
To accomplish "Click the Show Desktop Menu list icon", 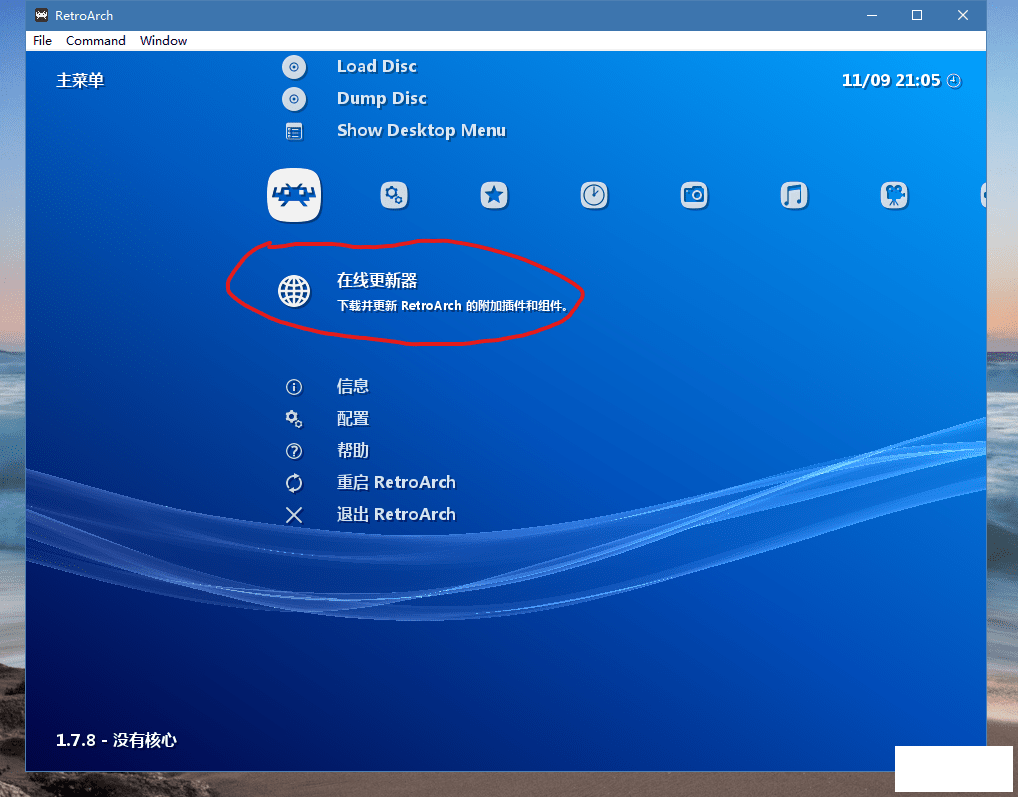I will [294, 132].
